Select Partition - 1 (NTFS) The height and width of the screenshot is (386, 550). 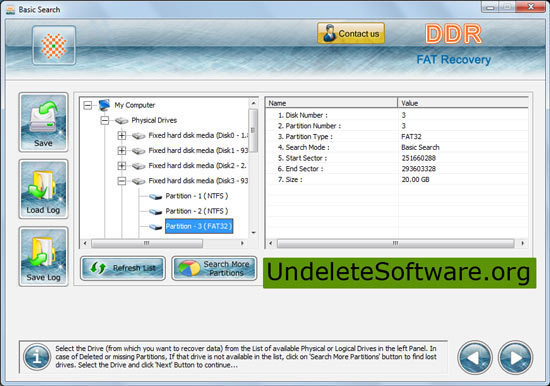197,196
